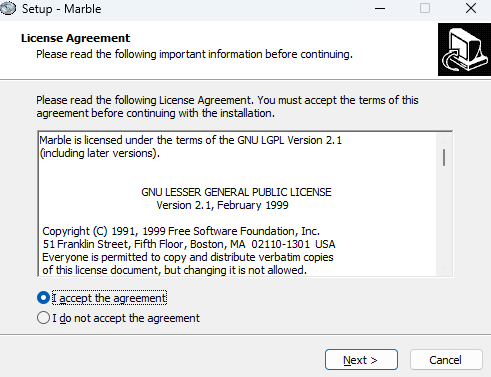Minimize the Marble Setup window

[380, 8]
